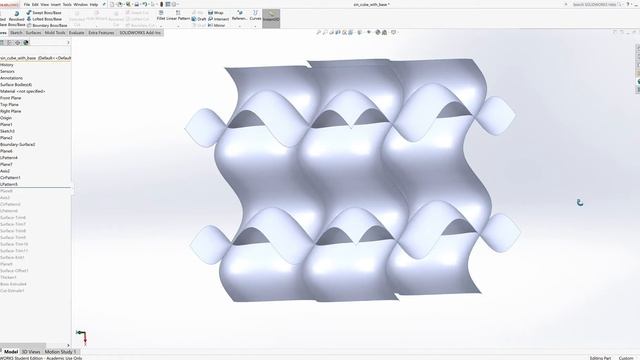This screenshot has height=360, width=640.
Task: Open the Reference Geometry tool
Action: tap(239, 16)
